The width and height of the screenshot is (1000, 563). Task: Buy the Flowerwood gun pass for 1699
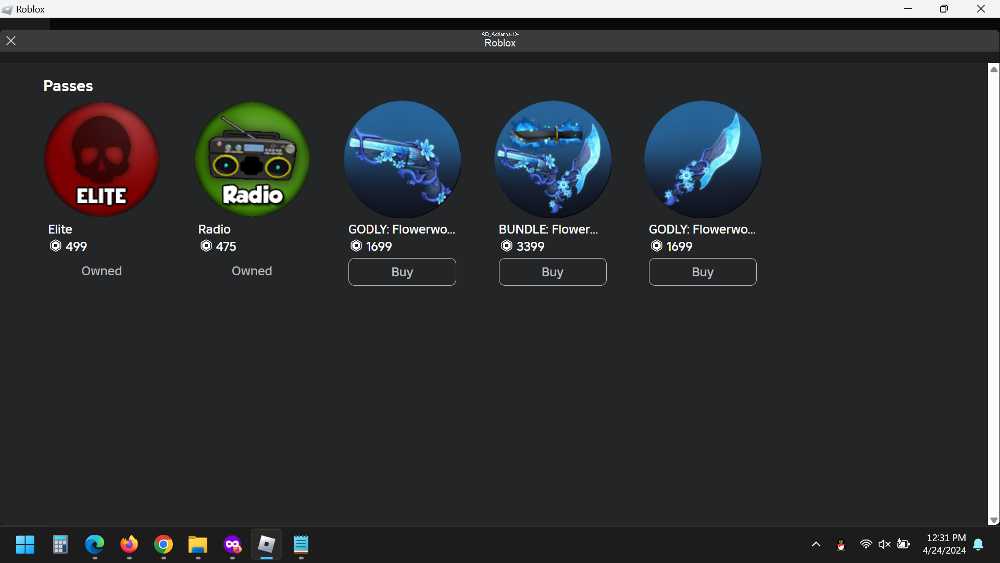click(x=402, y=272)
